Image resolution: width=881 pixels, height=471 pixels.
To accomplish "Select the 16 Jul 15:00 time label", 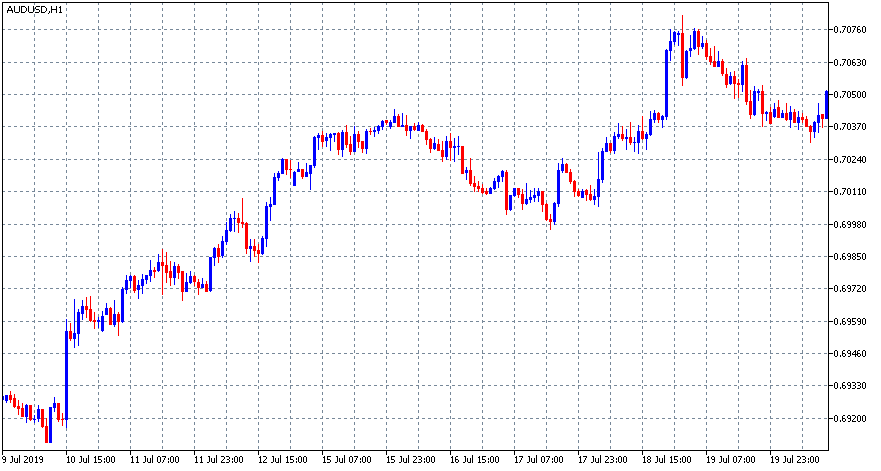I will click(x=475, y=460).
